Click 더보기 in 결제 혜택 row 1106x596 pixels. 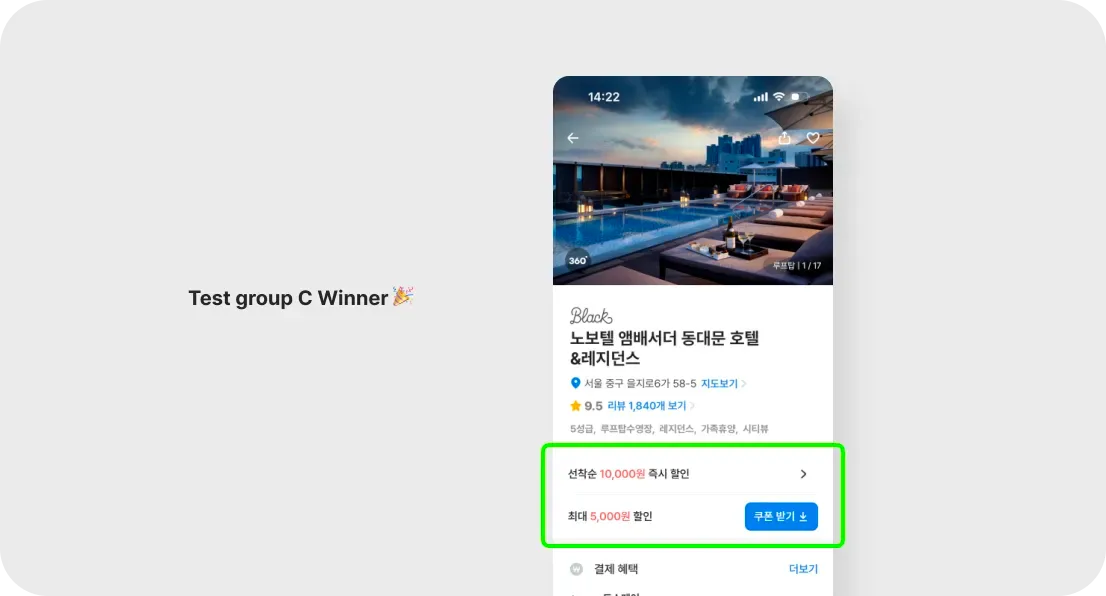pos(803,569)
